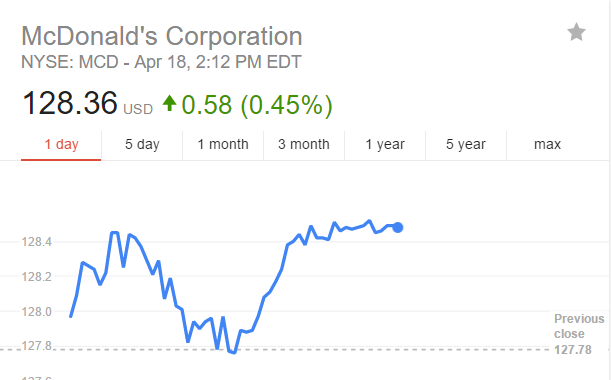
Task: Click the gray star favorite icon
Action: coord(576,32)
